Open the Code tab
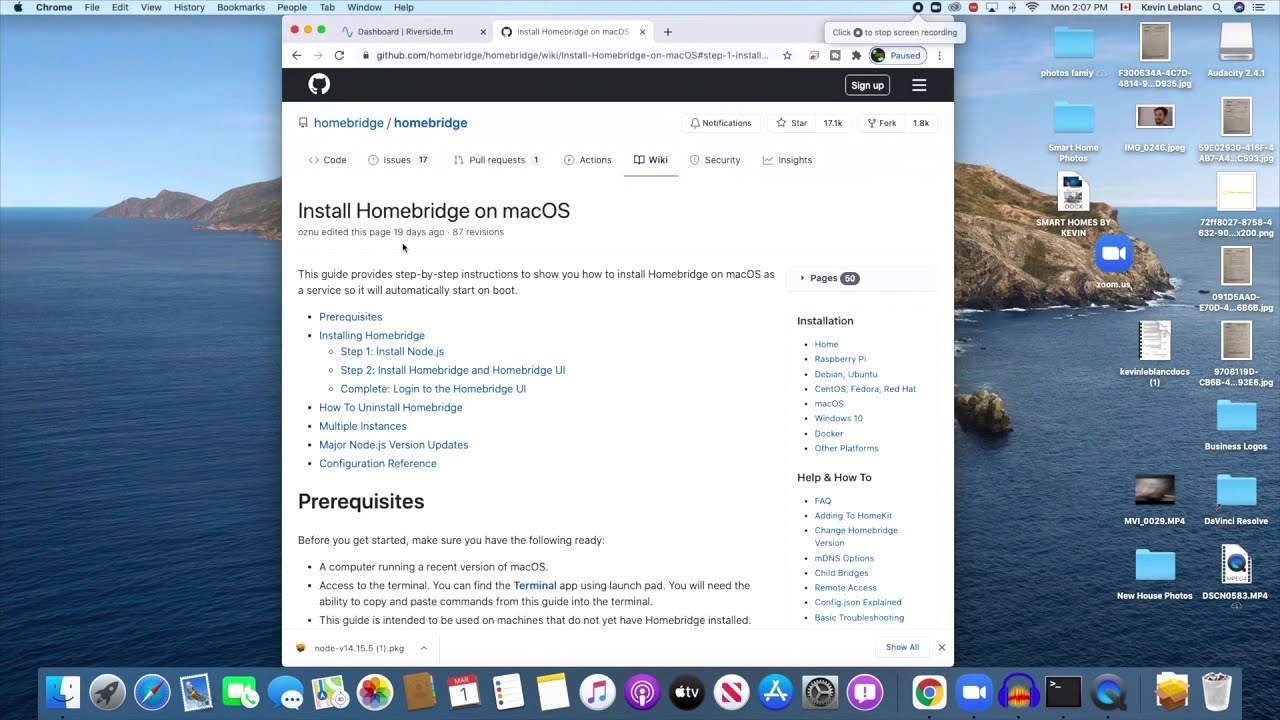 coord(327,160)
